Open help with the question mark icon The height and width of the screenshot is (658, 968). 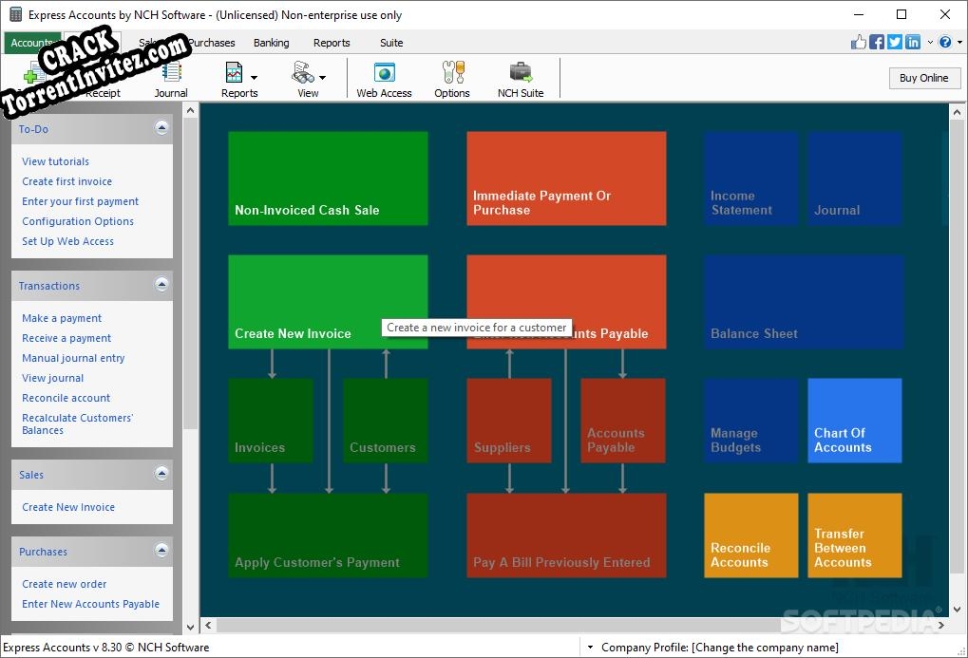[x=946, y=42]
